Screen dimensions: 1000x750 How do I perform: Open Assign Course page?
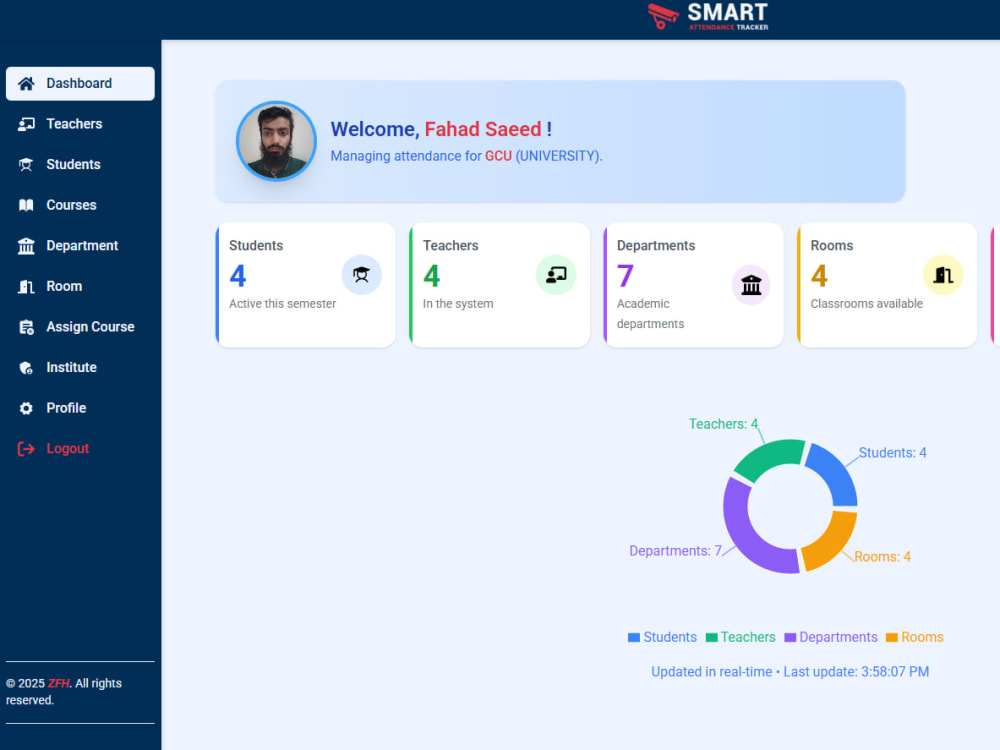[80, 327]
